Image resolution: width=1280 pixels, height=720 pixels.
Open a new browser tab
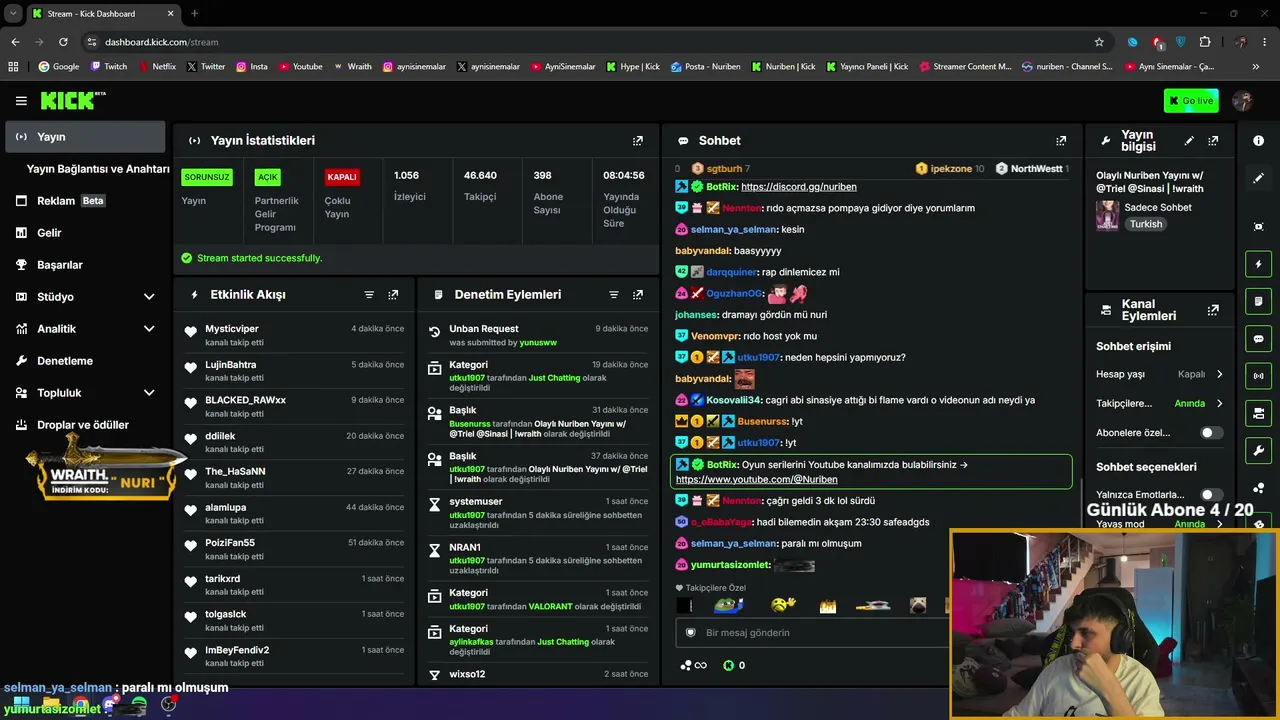(194, 13)
